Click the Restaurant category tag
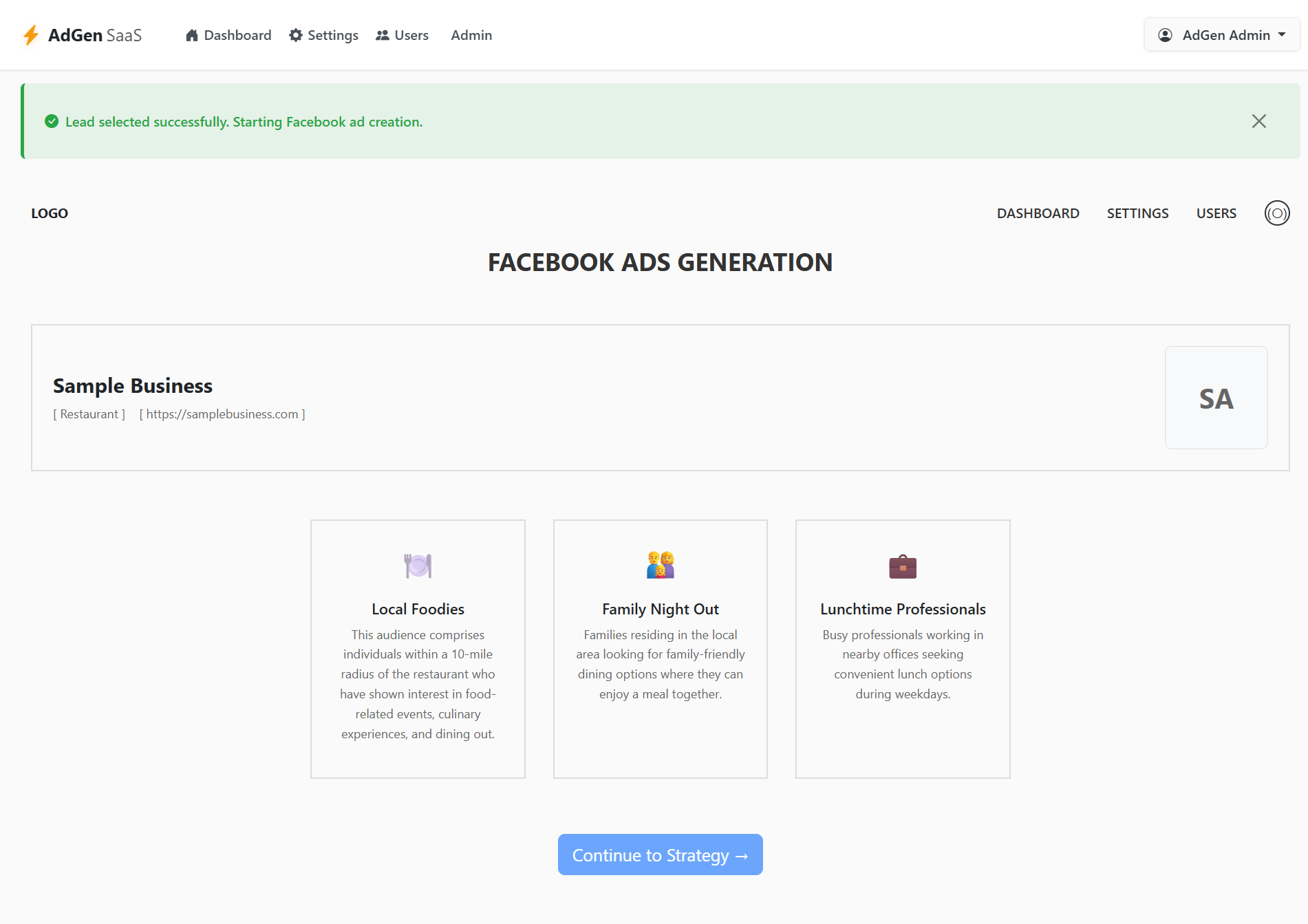This screenshot has width=1308, height=924. click(89, 414)
